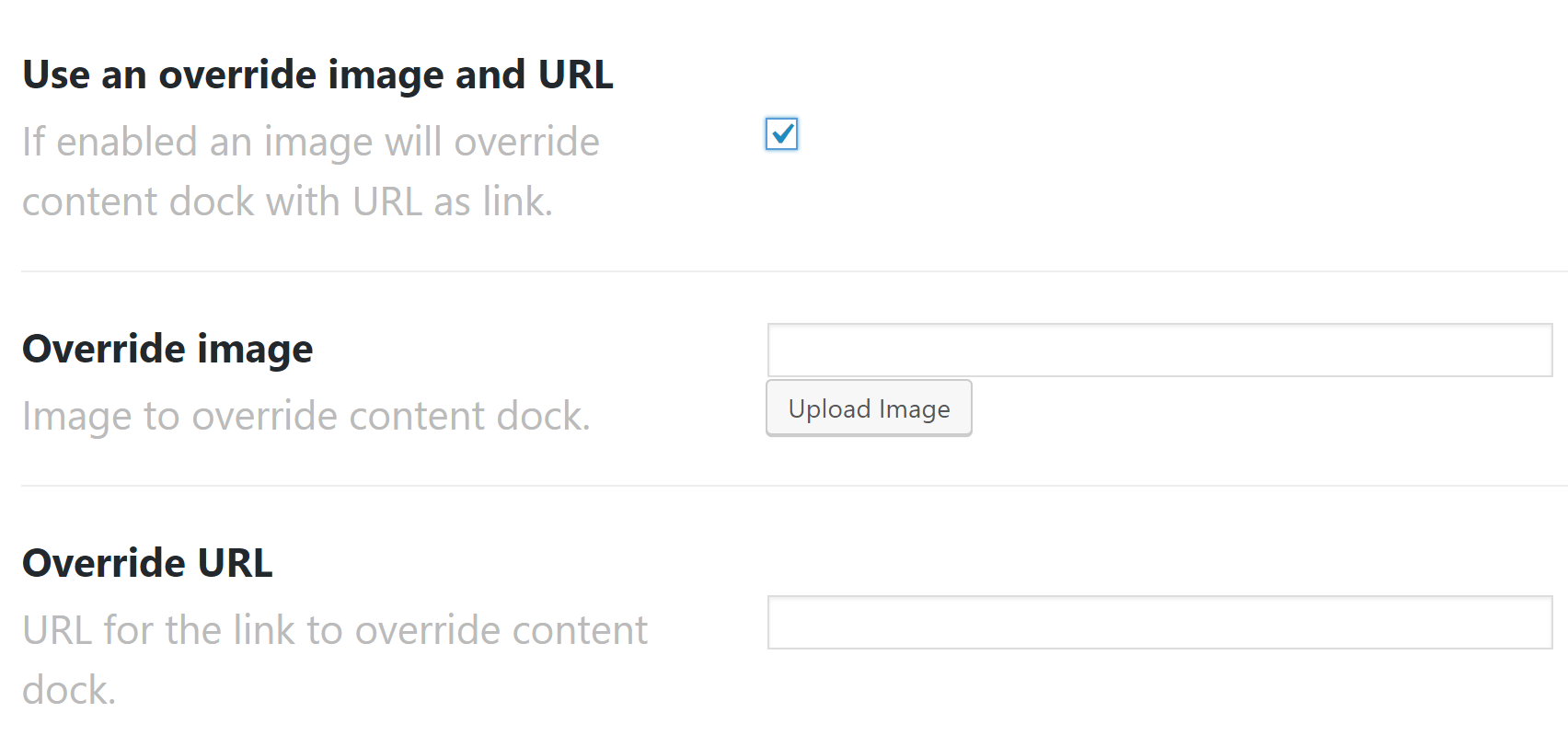Click the URL for the link description
The image size is (1568, 747).
[x=335, y=630]
